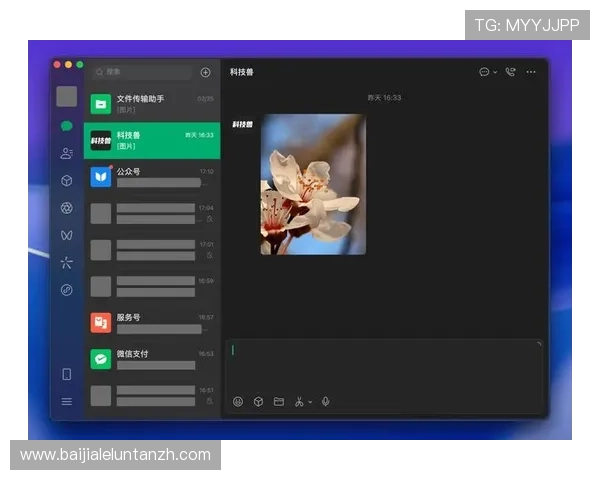
Task: Select the 科技兽 chat in the list
Action: (152, 140)
